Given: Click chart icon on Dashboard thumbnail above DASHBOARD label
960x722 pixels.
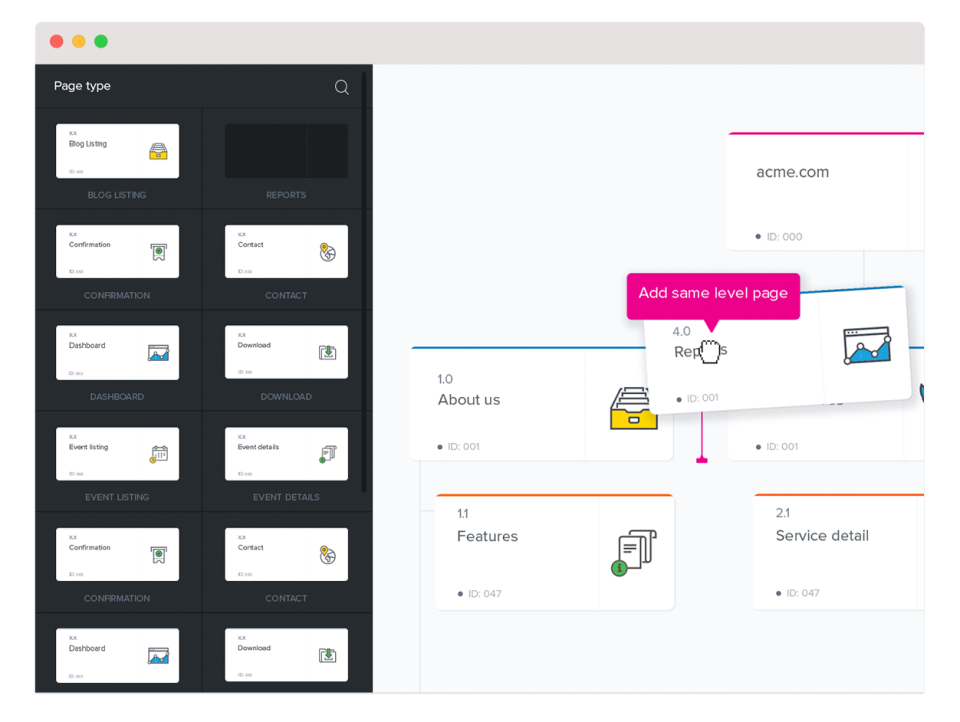Looking at the screenshot, I should click(x=159, y=353).
